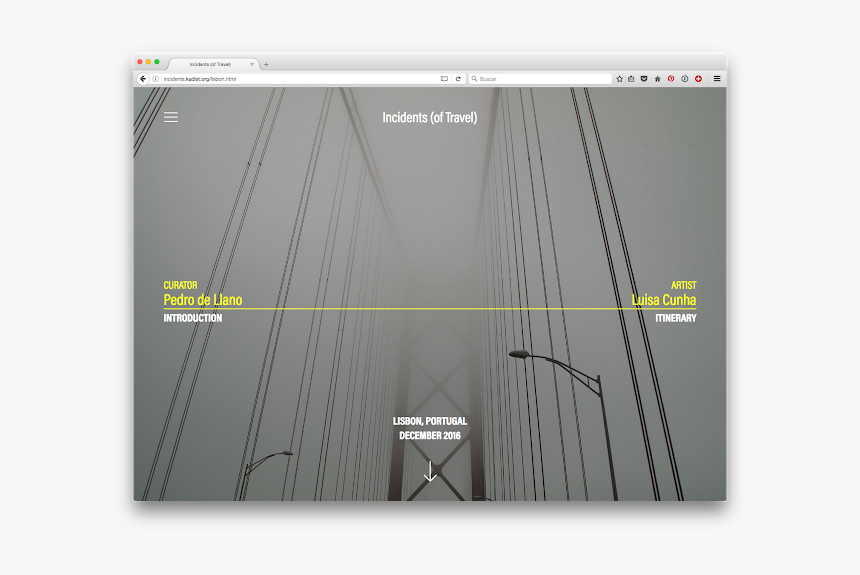This screenshot has height=575, width=860.
Task: Close the Incidents (of Travel) tab
Action: point(252,64)
